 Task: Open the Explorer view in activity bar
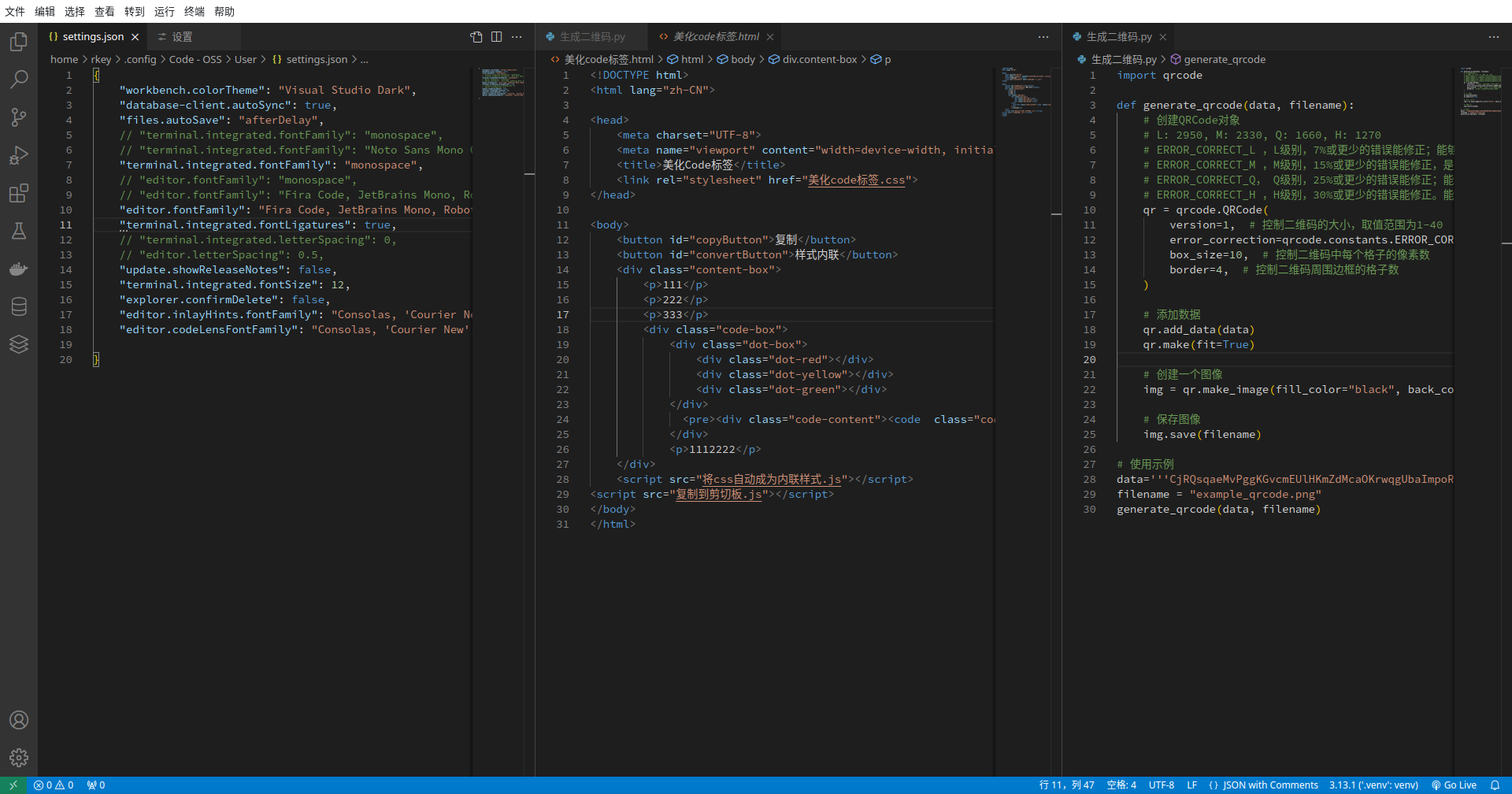click(x=19, y=41)
